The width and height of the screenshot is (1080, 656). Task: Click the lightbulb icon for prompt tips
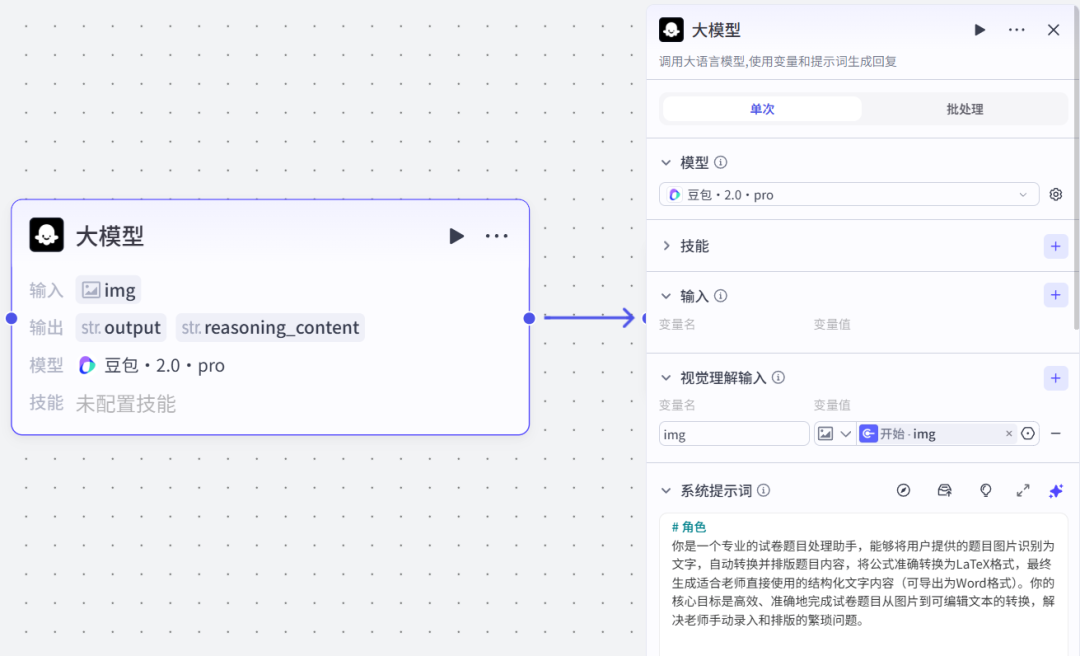coord(986,490)
